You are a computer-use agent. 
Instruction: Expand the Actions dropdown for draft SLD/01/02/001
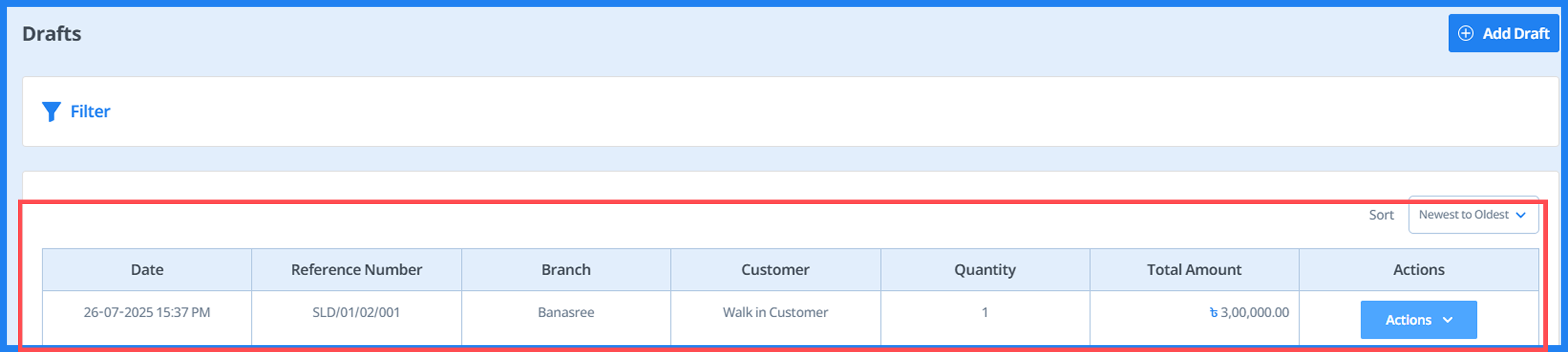coord(1418,319)
